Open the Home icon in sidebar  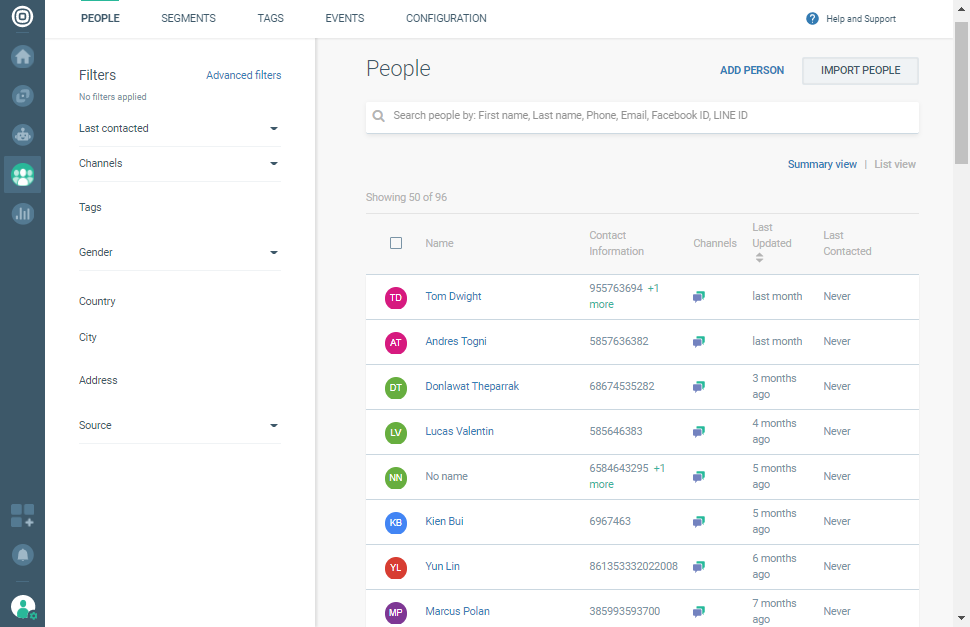point(22,57)
